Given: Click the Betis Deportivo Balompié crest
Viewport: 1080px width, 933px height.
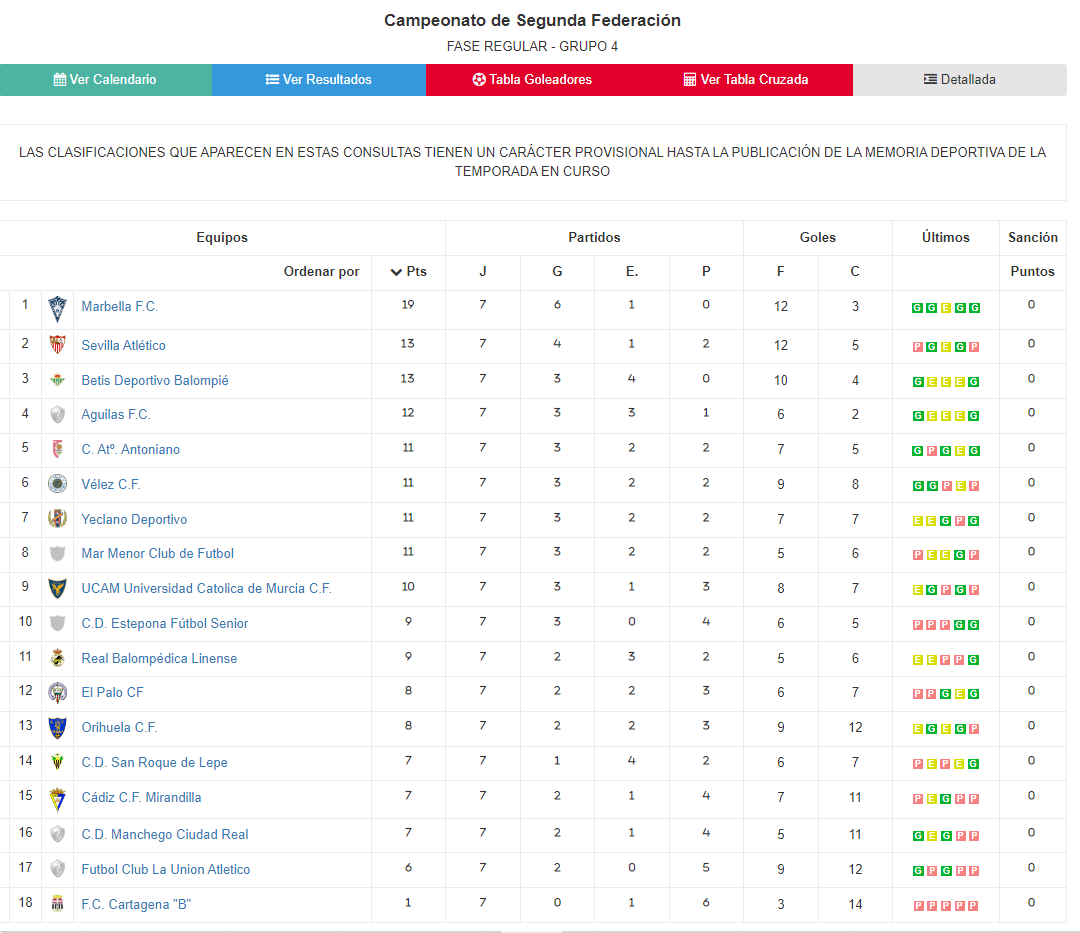Looking at the screenshot, I should [58, 379].
